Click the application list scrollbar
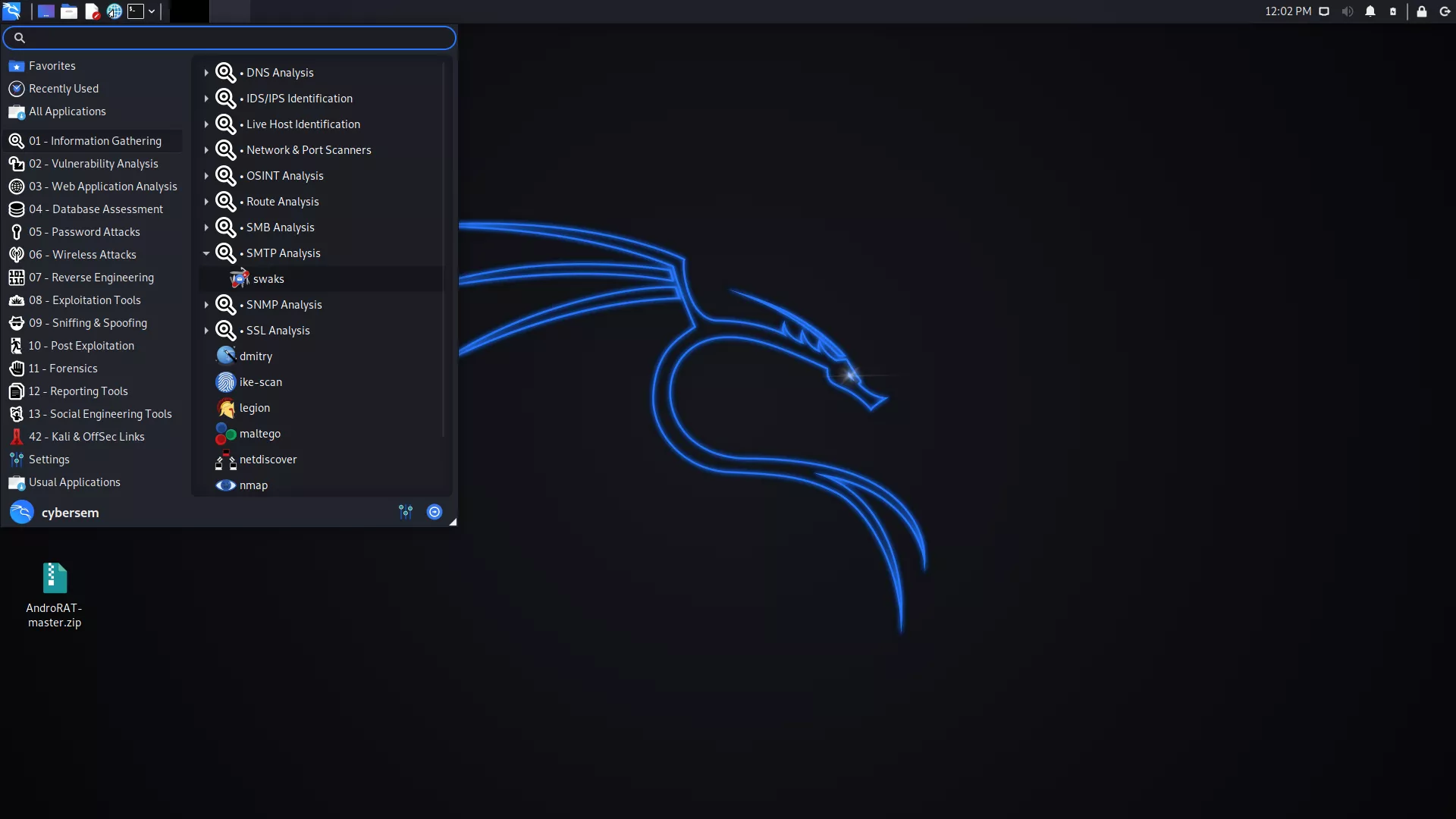Viewport: 1456px width, 819px height. (x=444, y=250)
